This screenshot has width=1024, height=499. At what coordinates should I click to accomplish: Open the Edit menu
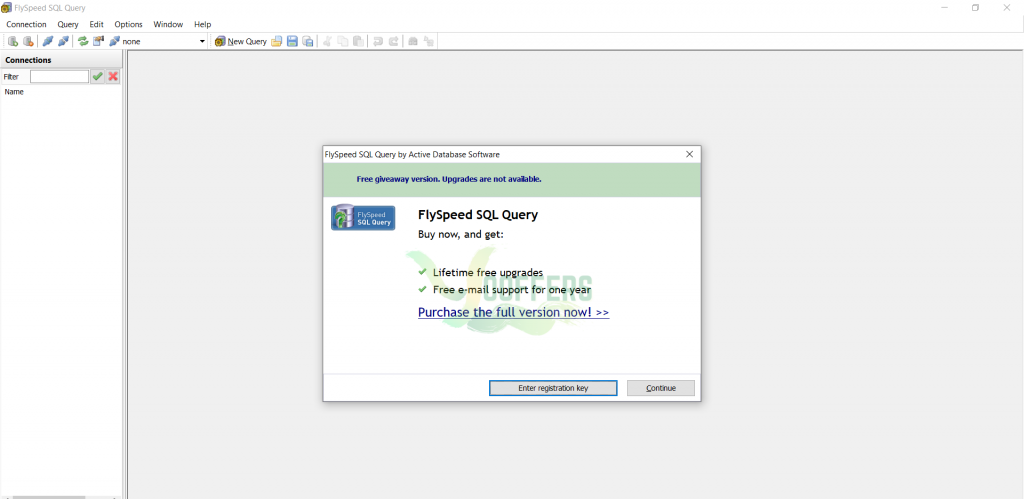pos(97,24)
